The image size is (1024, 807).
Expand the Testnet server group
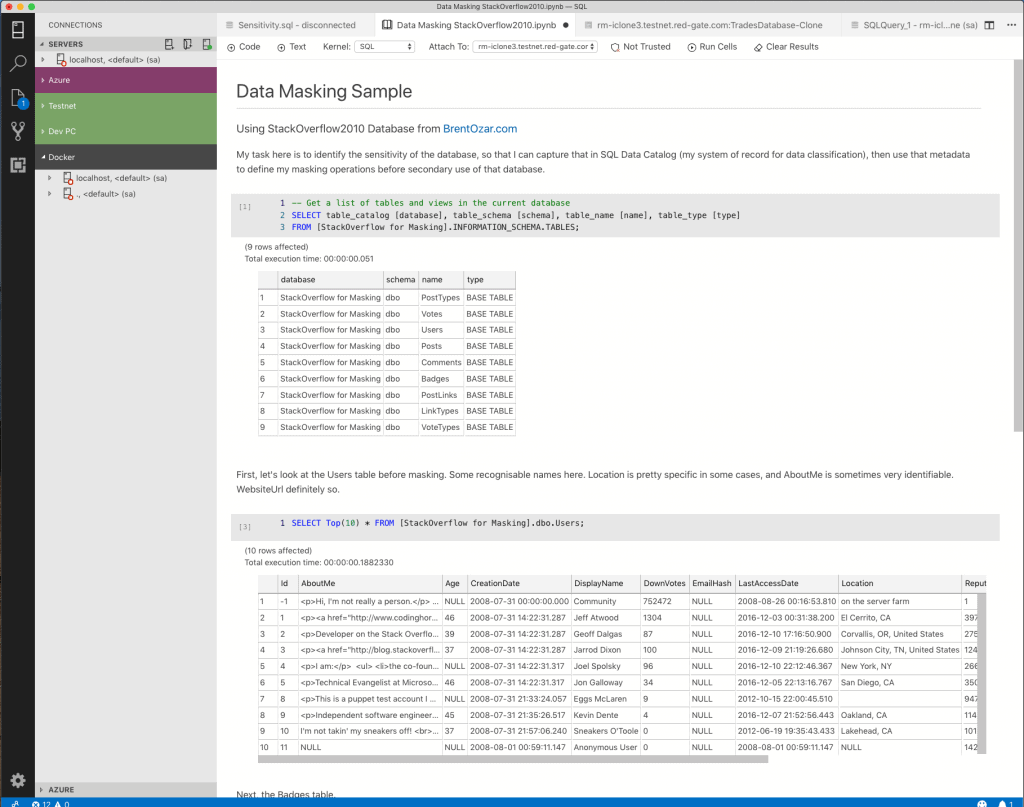(x=125, y=106)
